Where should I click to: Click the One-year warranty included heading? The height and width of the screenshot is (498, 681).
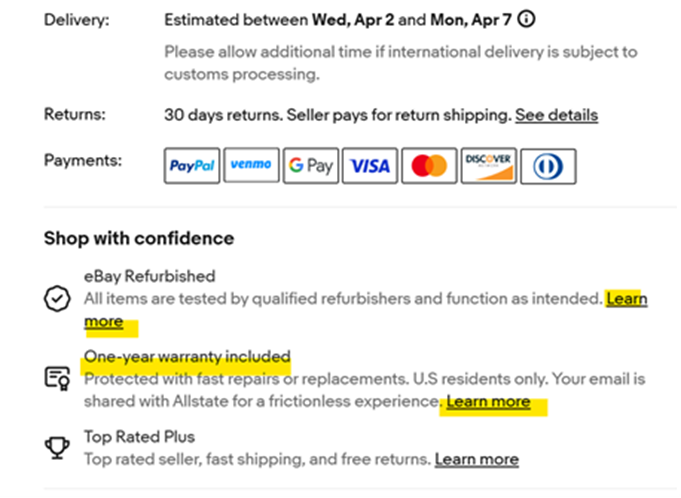click(187, 356)
